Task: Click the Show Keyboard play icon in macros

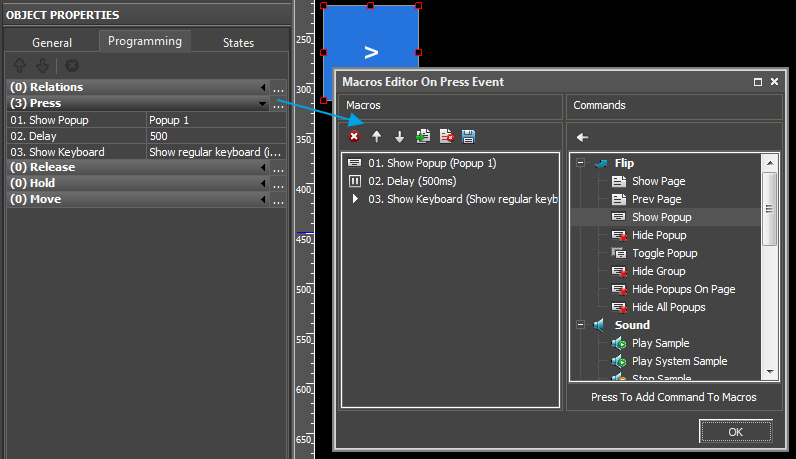Action: click(355, 199)
